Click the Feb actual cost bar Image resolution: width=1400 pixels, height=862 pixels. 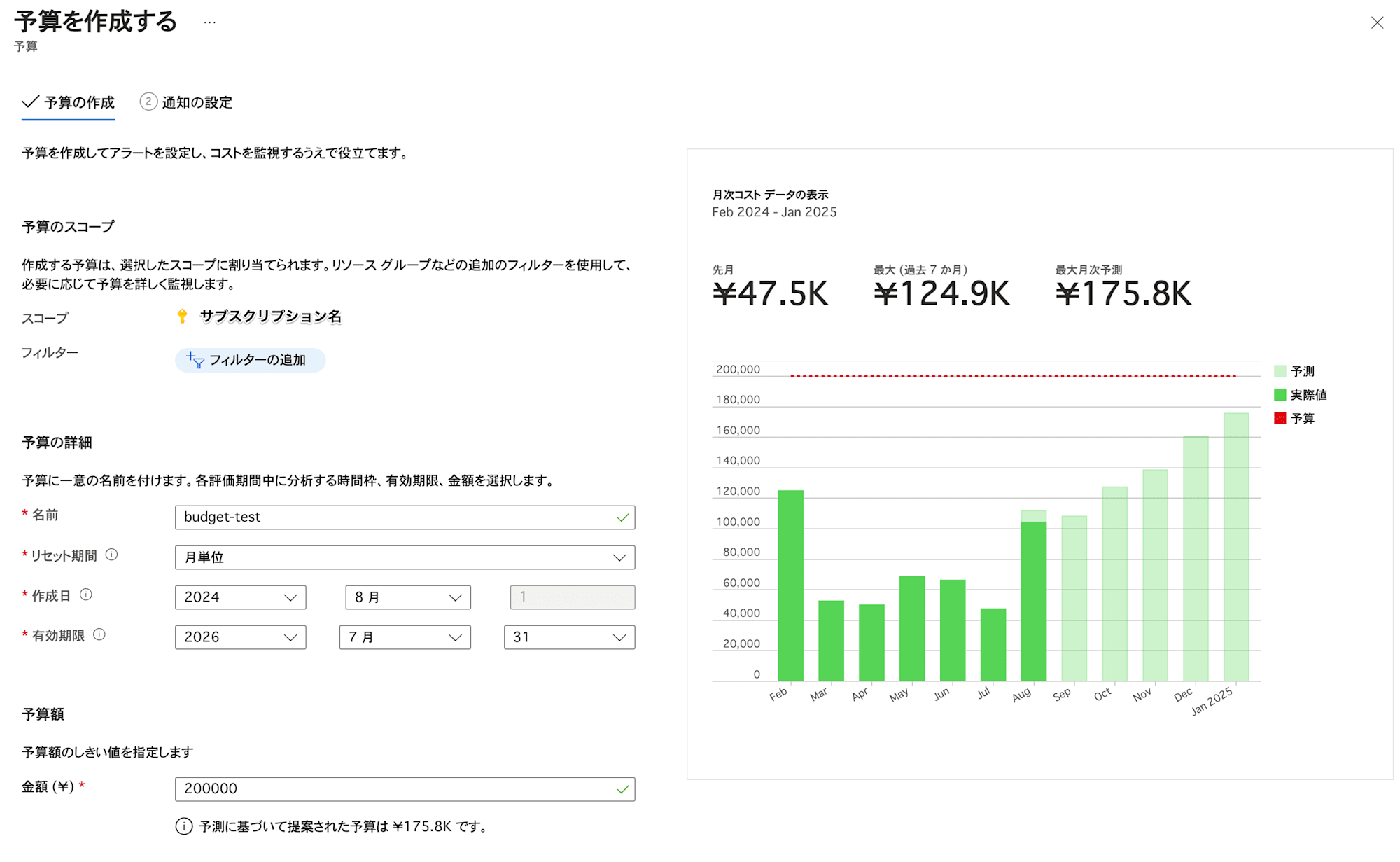(x=790, y=585)
